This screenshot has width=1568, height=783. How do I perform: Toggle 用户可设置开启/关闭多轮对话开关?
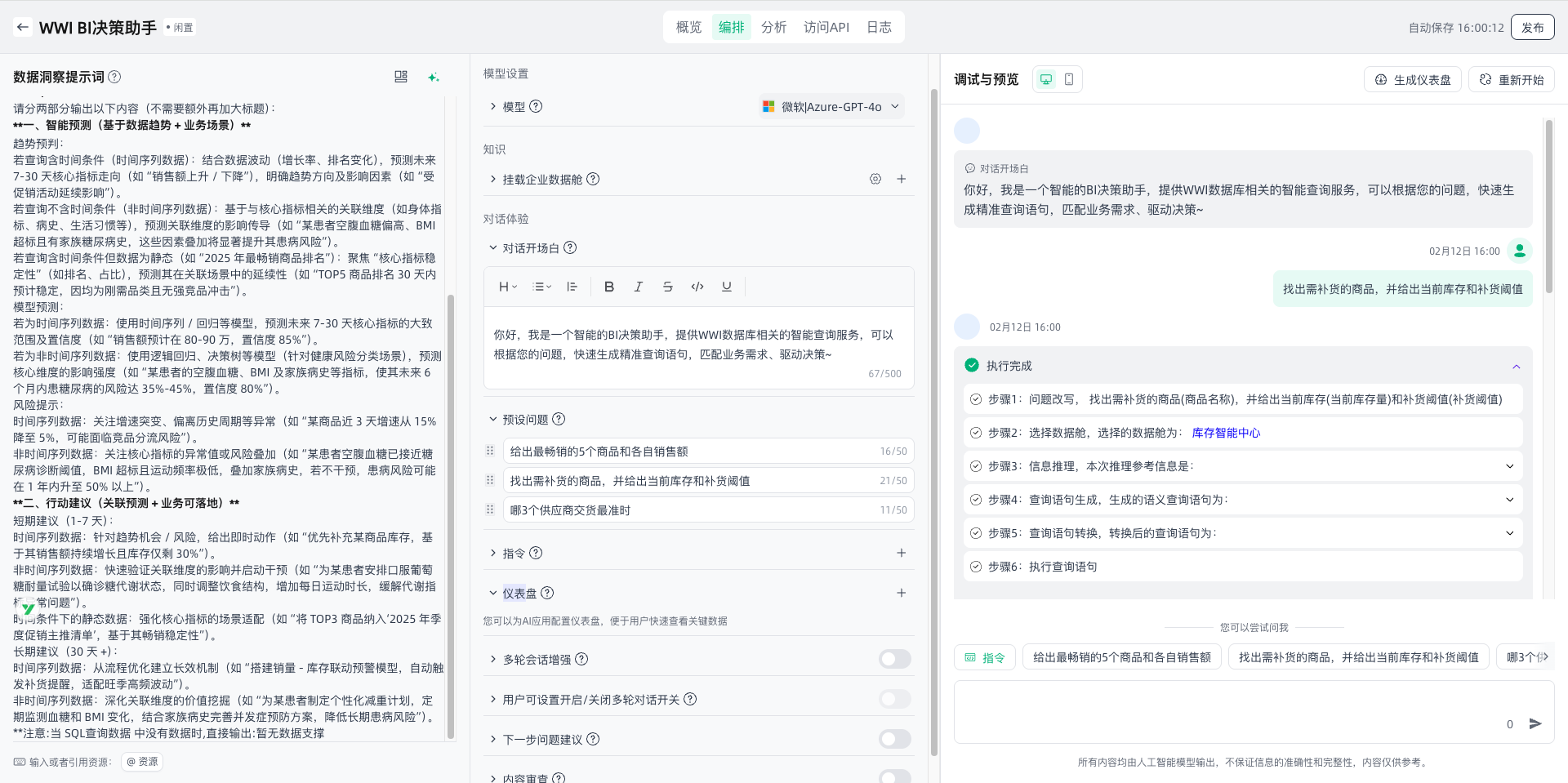pos(895,699)
